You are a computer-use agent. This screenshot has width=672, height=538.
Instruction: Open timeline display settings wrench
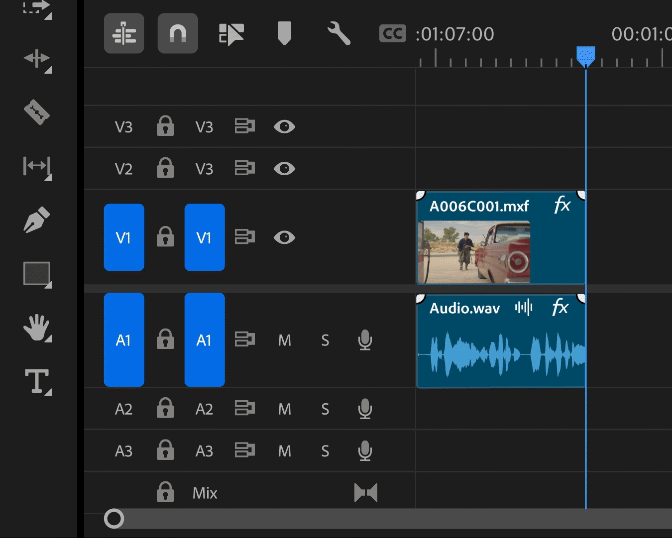[x=339, y=34]
